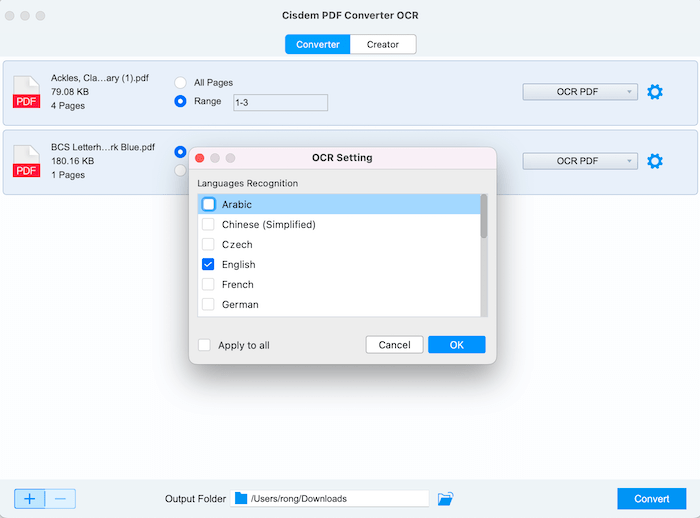Screen dimensions: 700x518
Task: Open settings gear for Ackles PDF row
Action: coord(654,92)
